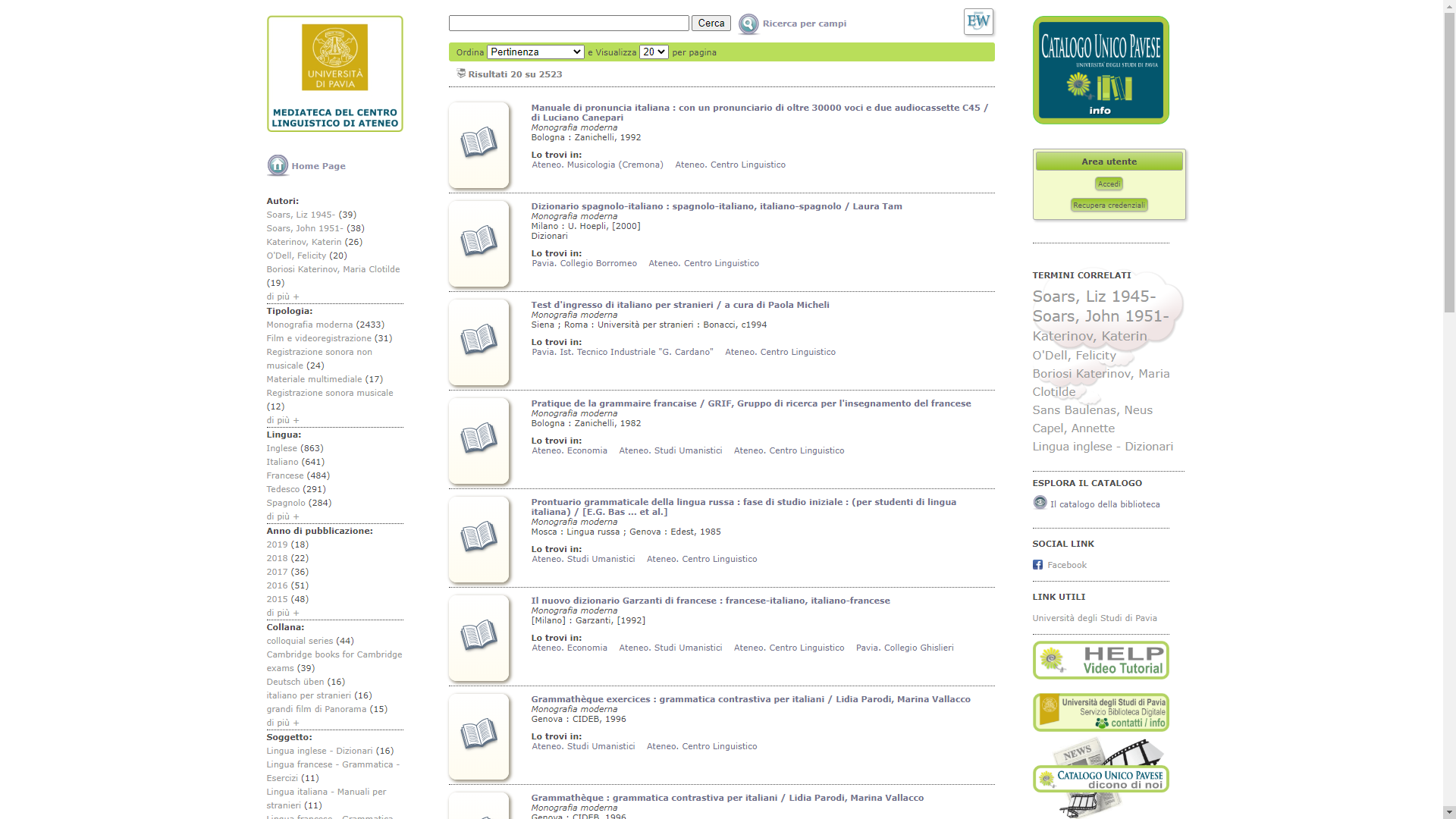This screenshot has height=819, width=1456.
Task: Click the EW icon near the search bar
Action: click(978, 21)
